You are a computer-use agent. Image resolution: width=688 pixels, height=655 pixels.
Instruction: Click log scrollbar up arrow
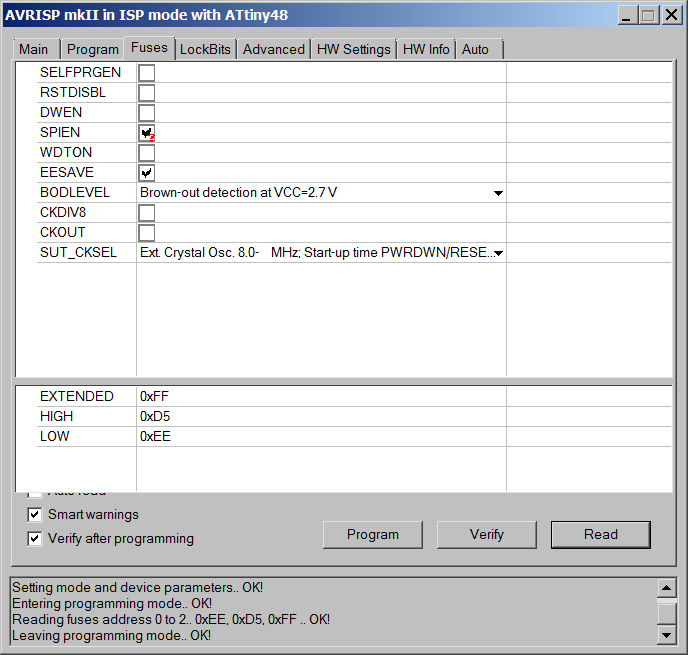tap(666, 588)
